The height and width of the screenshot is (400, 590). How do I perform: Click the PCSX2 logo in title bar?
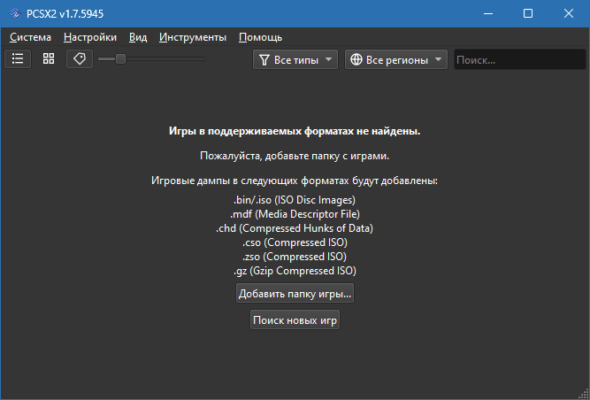[15, 14]
